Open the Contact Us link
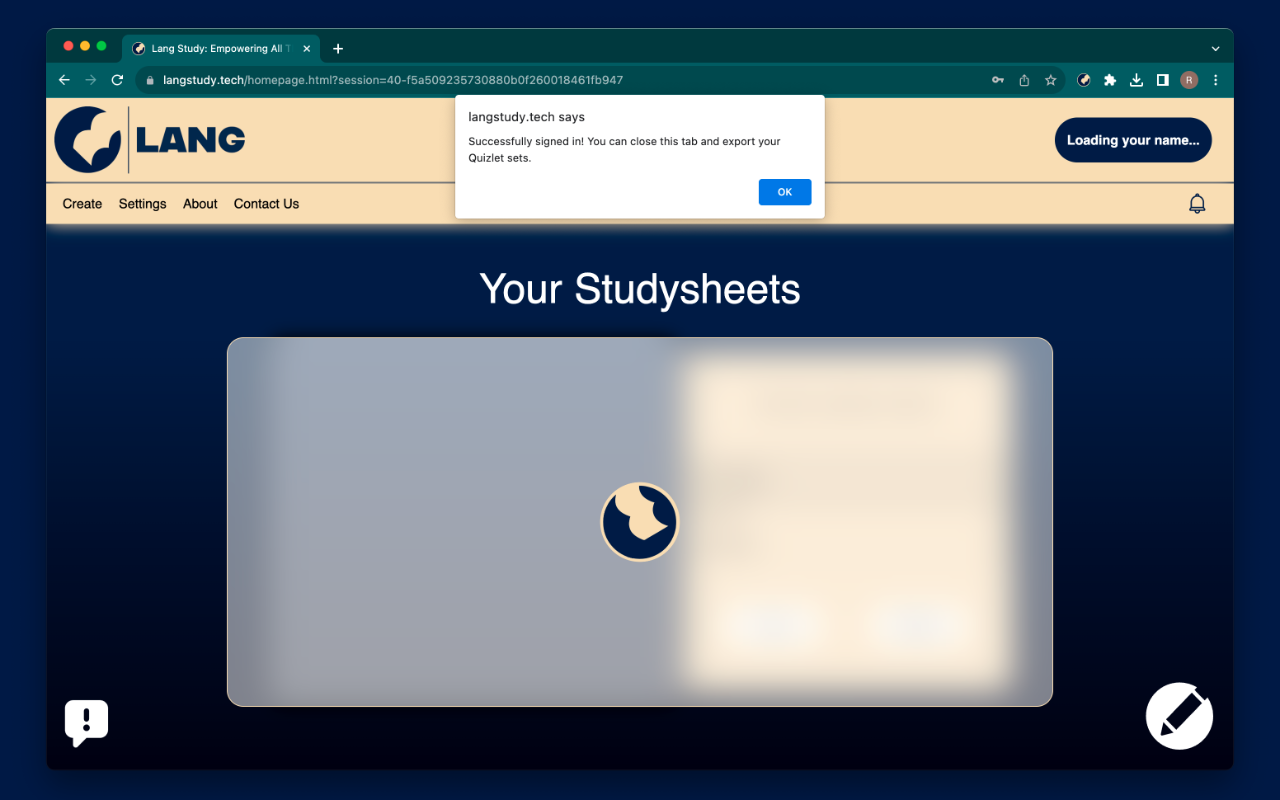This screenshot has height=800, width=1280. click(x=266, y=203)
